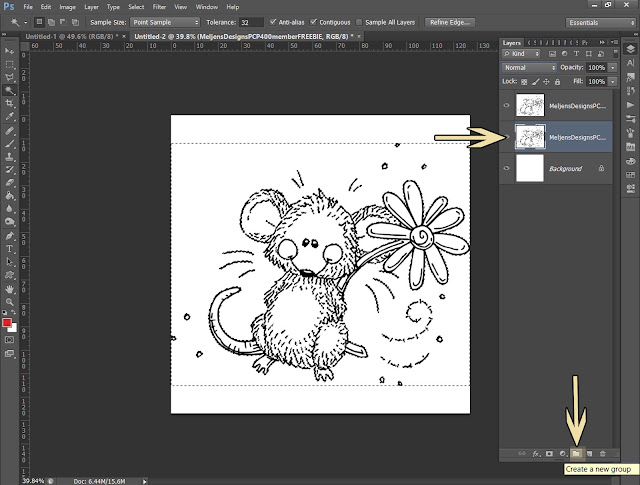
Task: Toggle lock image pixels brush icon
Action: pos(536,82)
